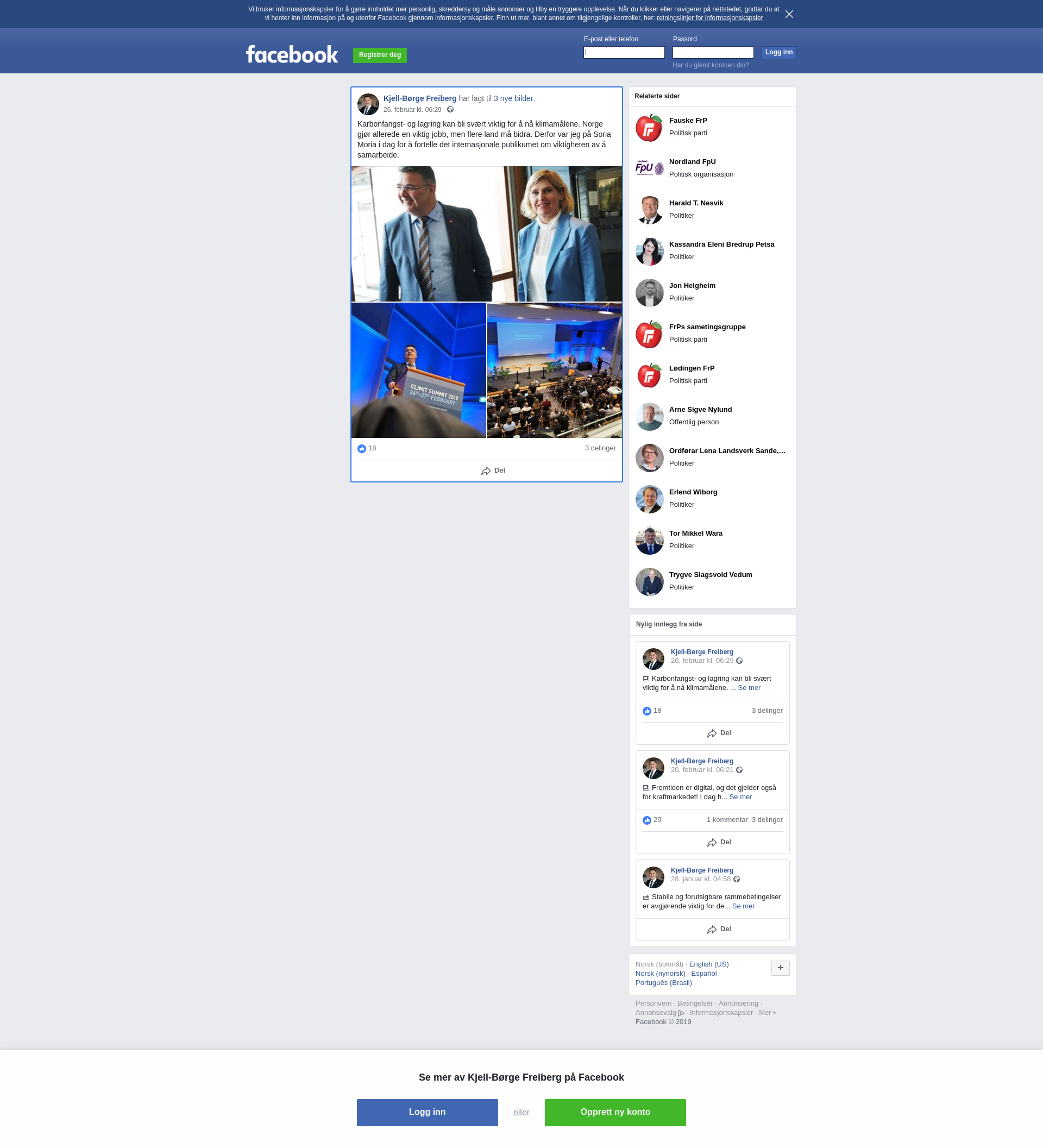Click the main post timestamp 26. februar kl. 06:29
Viewport: 1043px width, 1148px height.
pos(412,110)
